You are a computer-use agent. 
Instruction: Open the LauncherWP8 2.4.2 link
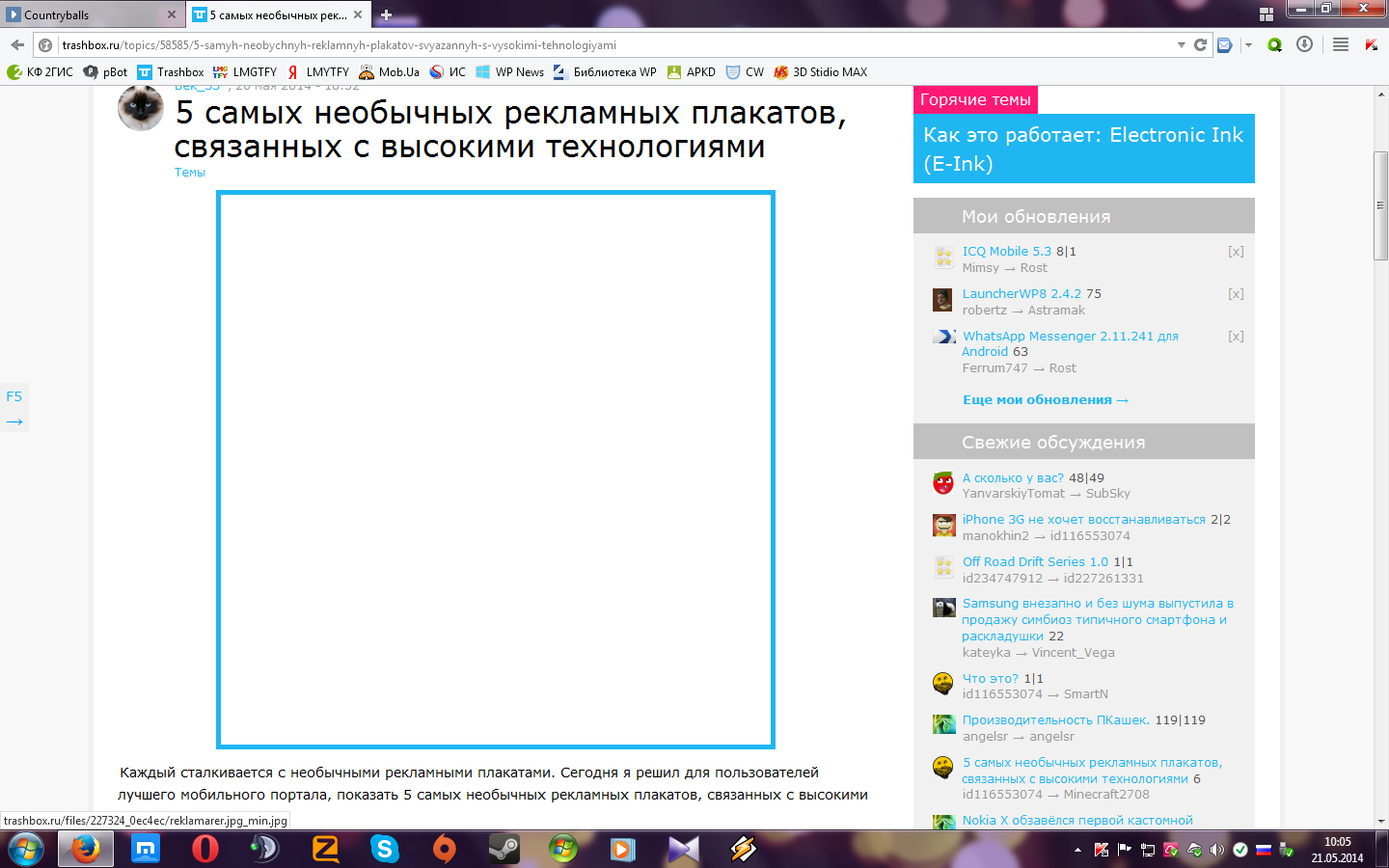click(x=1021, y=293)
